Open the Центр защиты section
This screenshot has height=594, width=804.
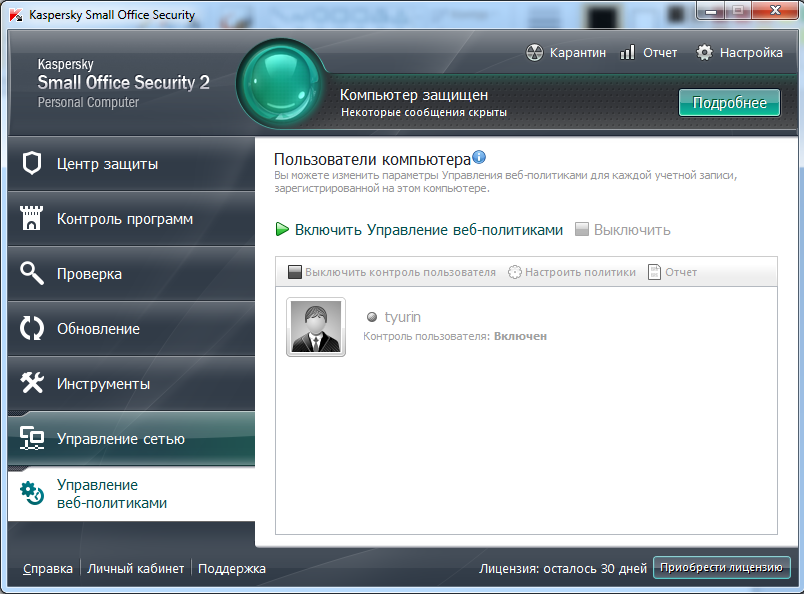131,164
